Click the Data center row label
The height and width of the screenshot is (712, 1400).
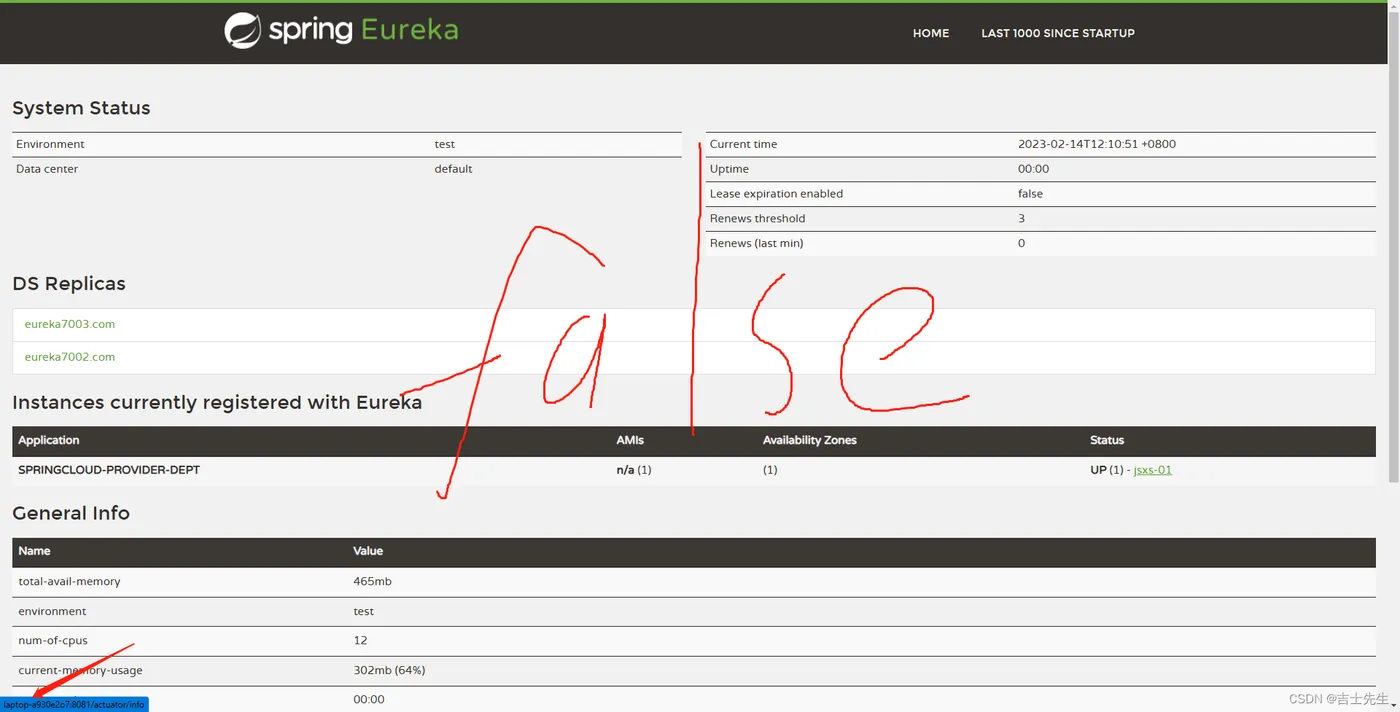pyautogui.click(x=47, y=169)
